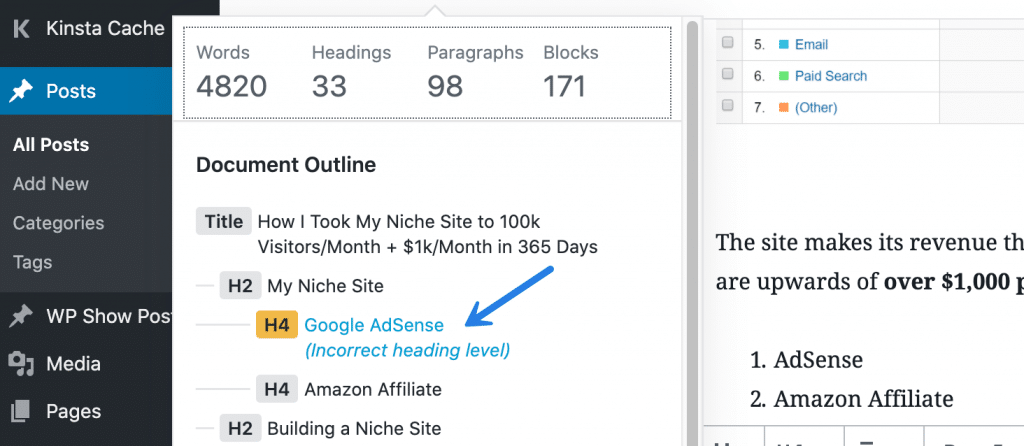Click the blue Email color swatch

pos(784,44)
